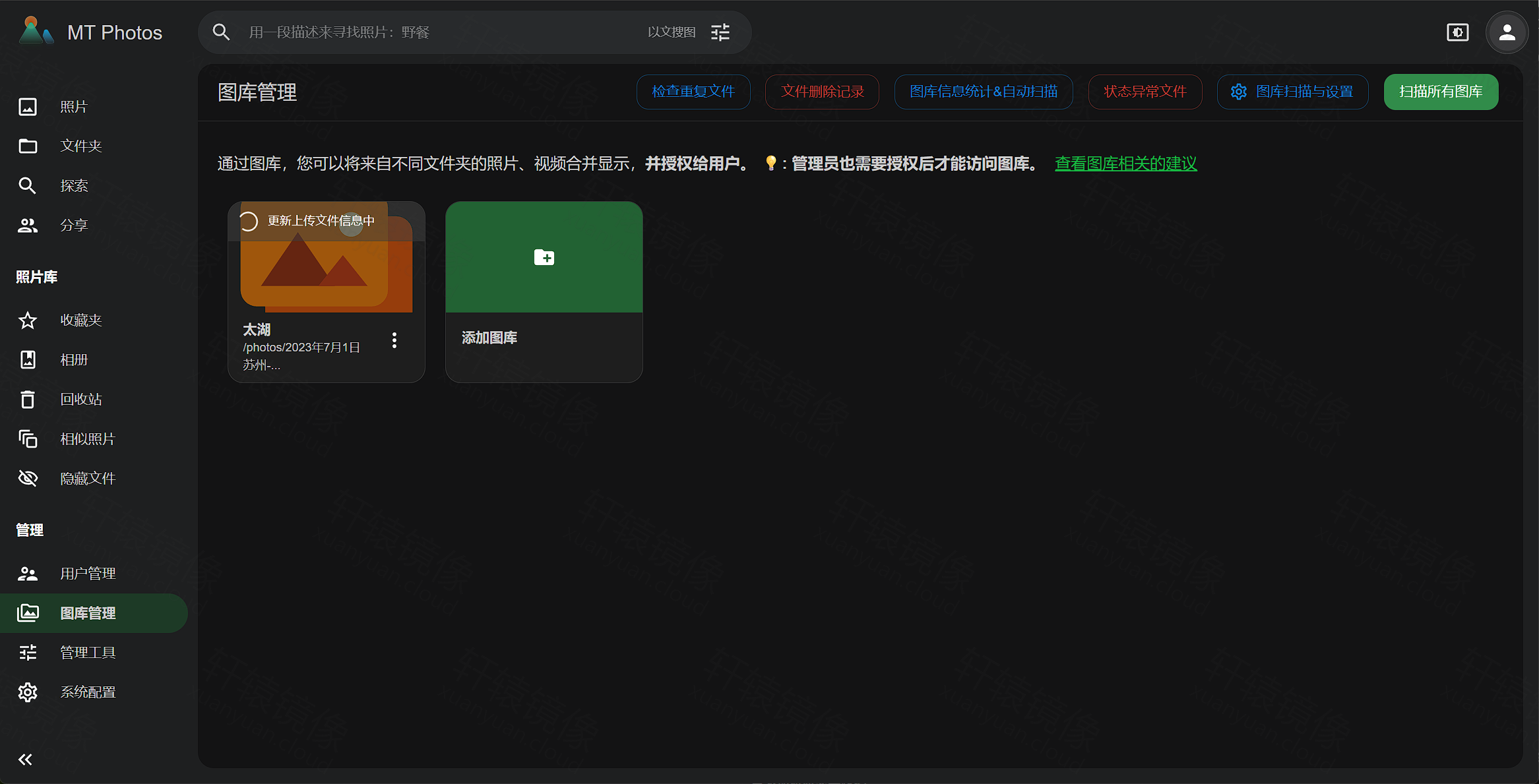Open the three-dot menu of 太湖 library
The height and width of the screenshot is (784, 1539).
(x=394, y=340)
